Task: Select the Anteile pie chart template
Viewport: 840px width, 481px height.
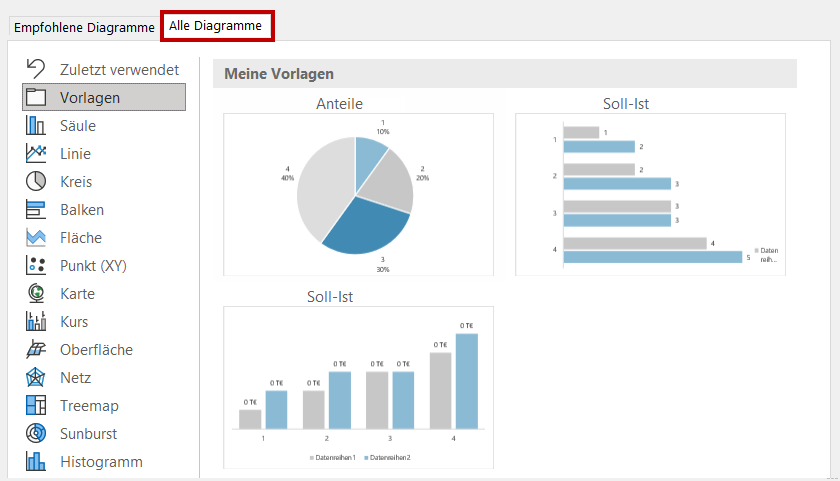Action: tap(357, 193)
